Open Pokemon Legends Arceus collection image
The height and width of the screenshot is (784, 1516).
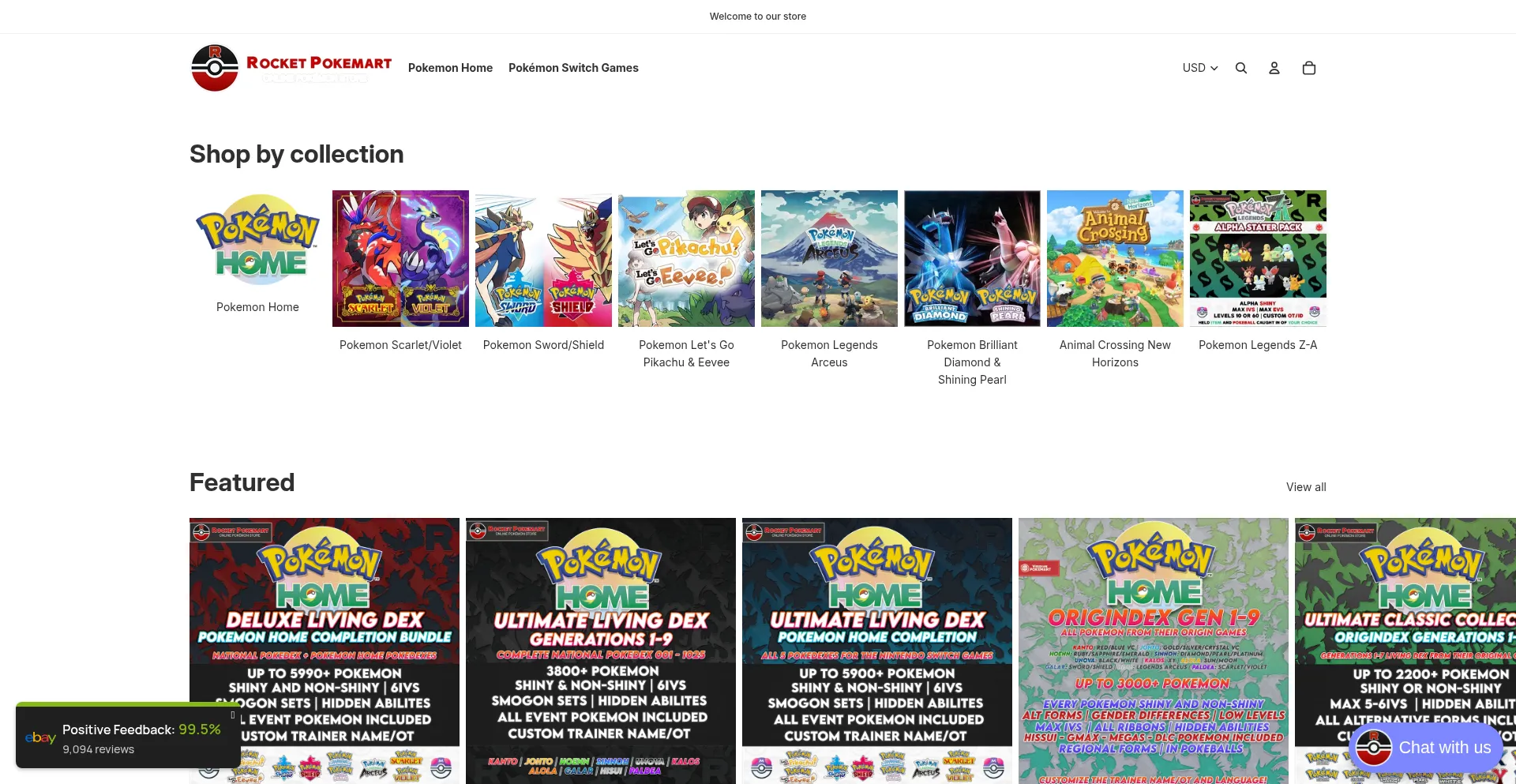pyautogui.click(x=829, y=258)
